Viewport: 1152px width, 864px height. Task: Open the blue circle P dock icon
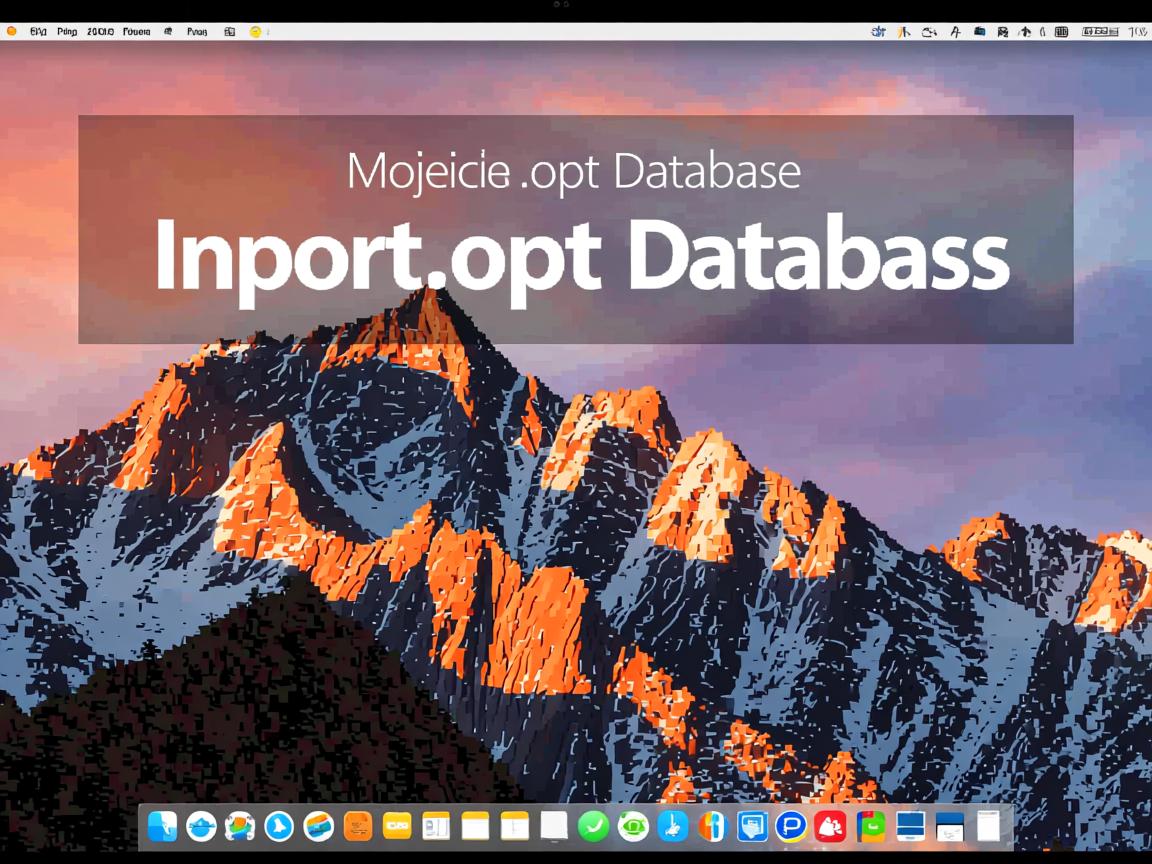click(x=790, y=826)
